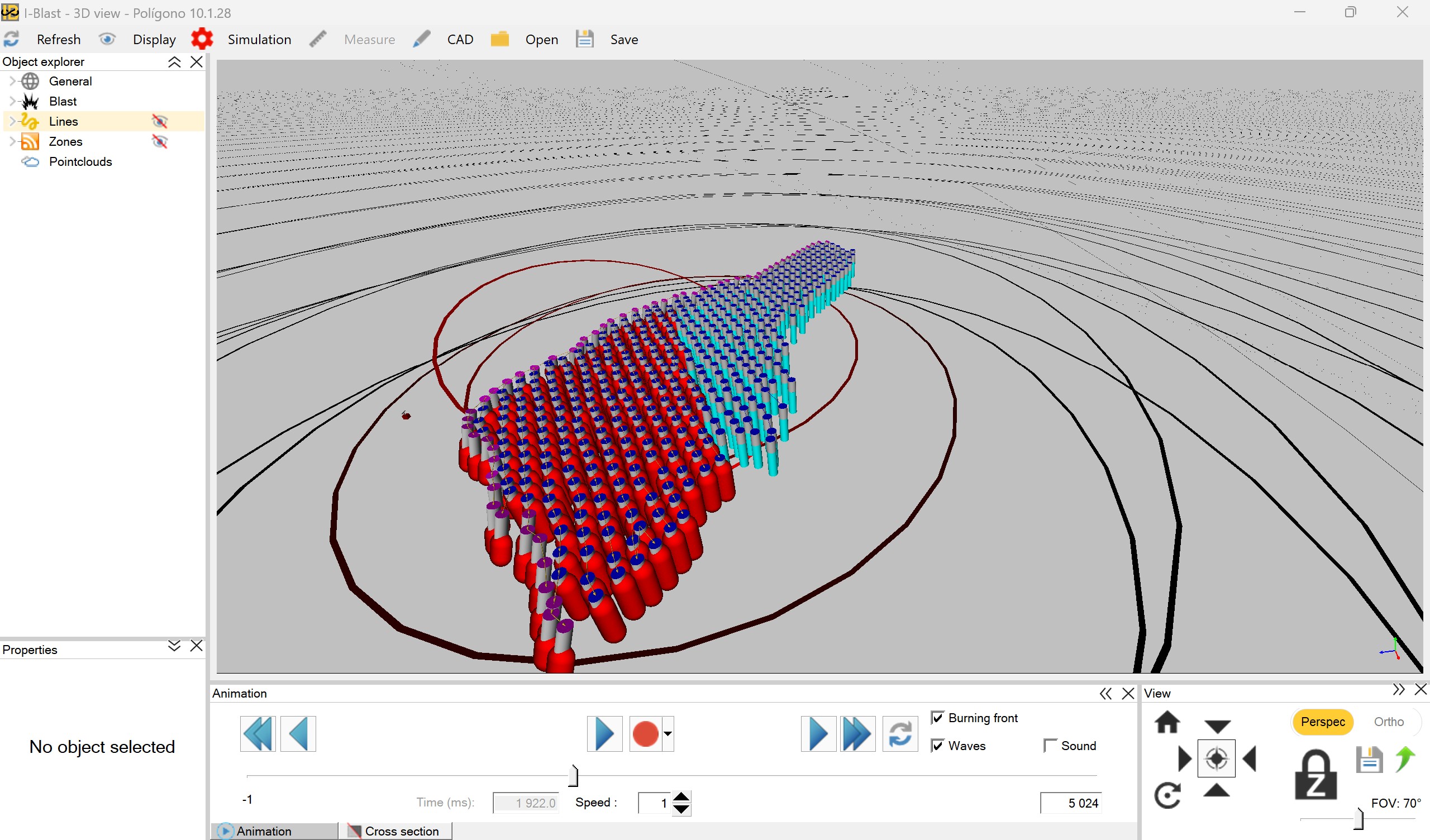1430x840 pixels.
Task: Click the rotate view icon in View panel
Action: coord(1169,795)
